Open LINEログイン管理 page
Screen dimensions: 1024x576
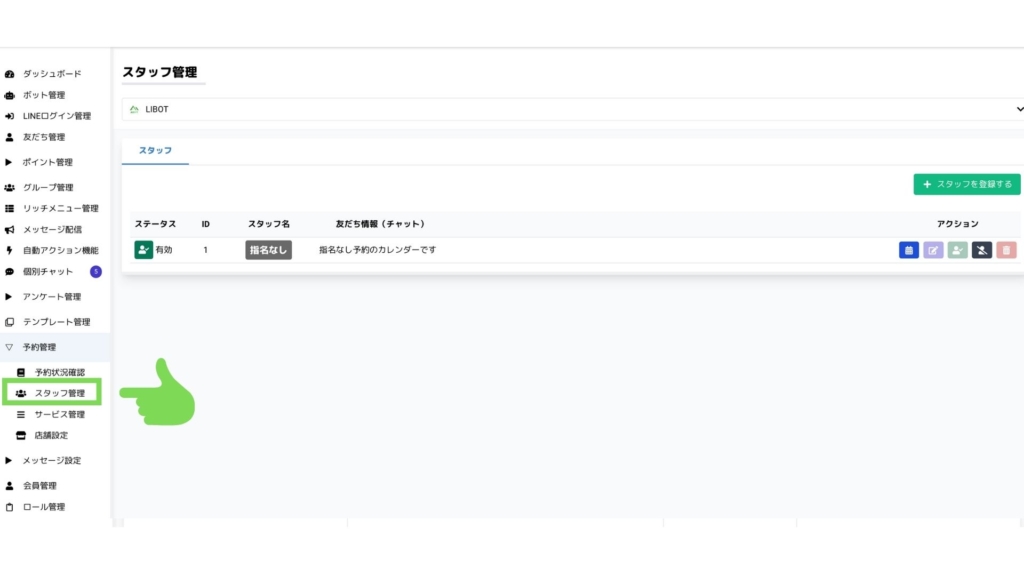pos(56,116)
